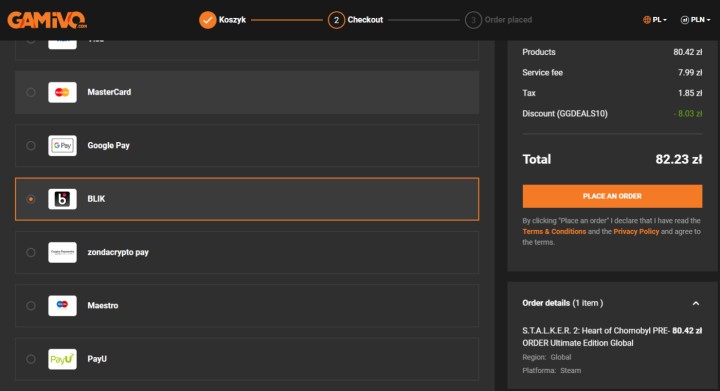Click the MasterCard logo icon

[62, 92]
